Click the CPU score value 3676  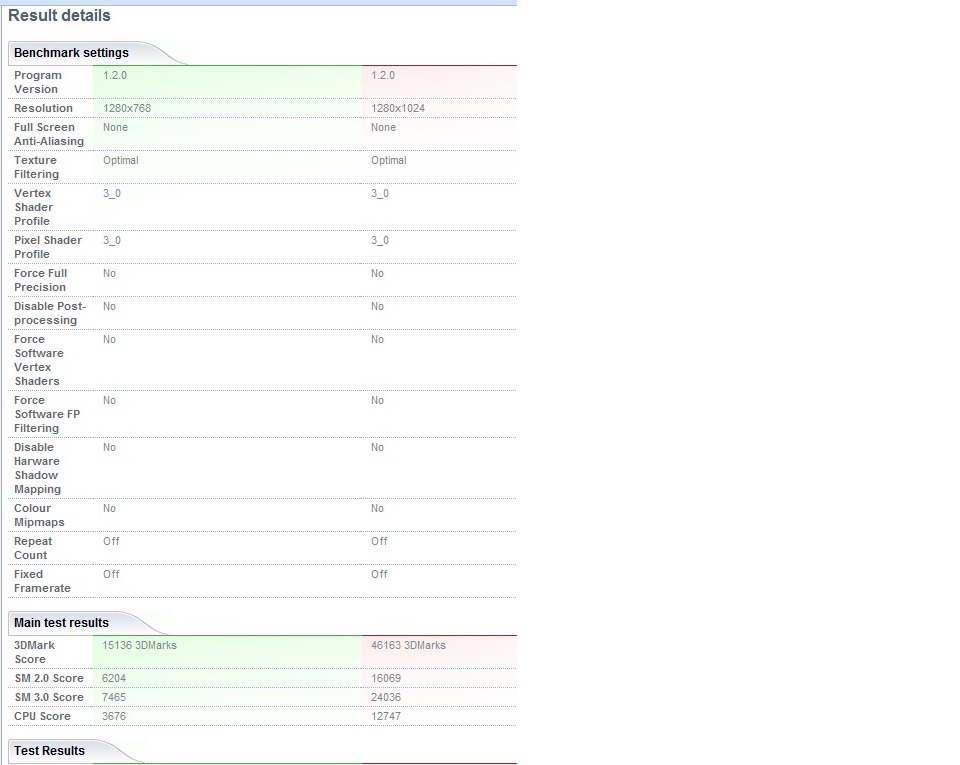[114, 716]
